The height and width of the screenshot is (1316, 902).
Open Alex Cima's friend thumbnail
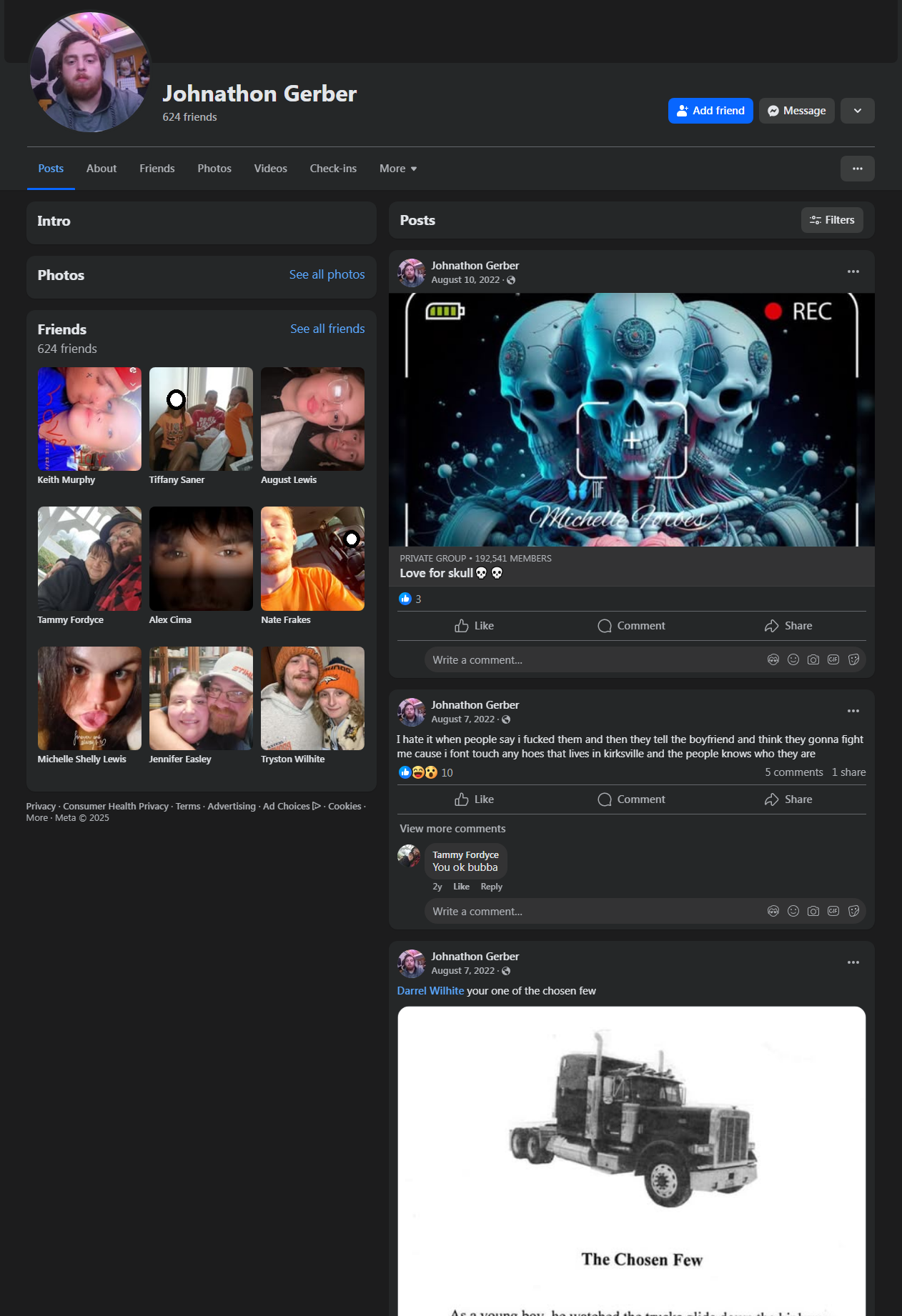click(x=201, y=559)
